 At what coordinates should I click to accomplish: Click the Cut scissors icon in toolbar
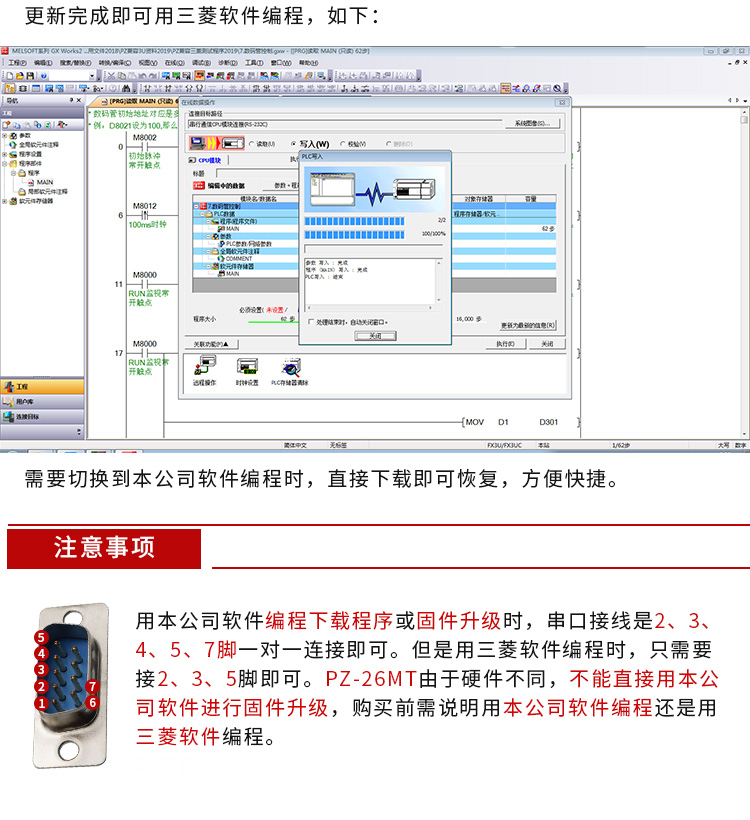pos(114,76)
